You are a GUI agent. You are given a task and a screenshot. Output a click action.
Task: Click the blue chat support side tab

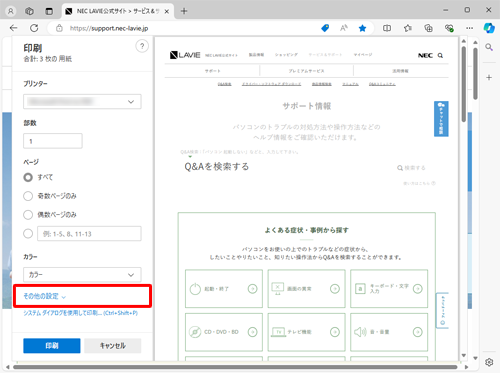click(441, 119)
